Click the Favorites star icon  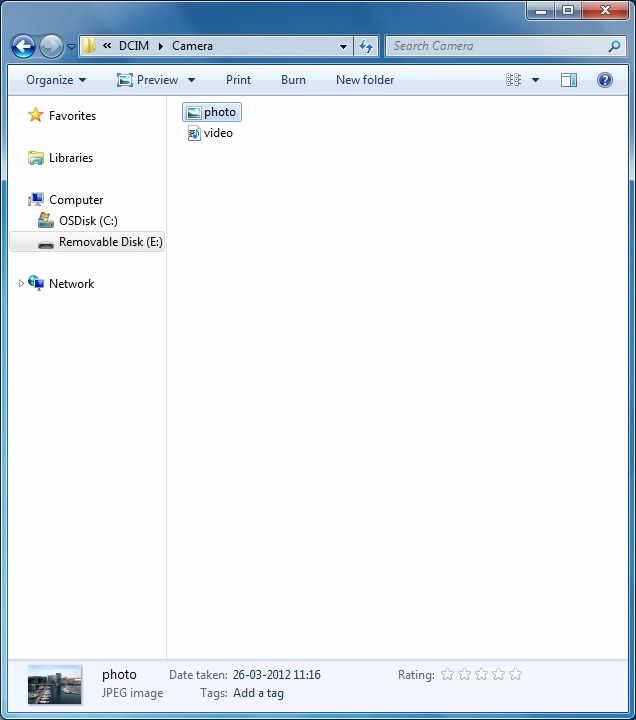[x=36, y=116]
